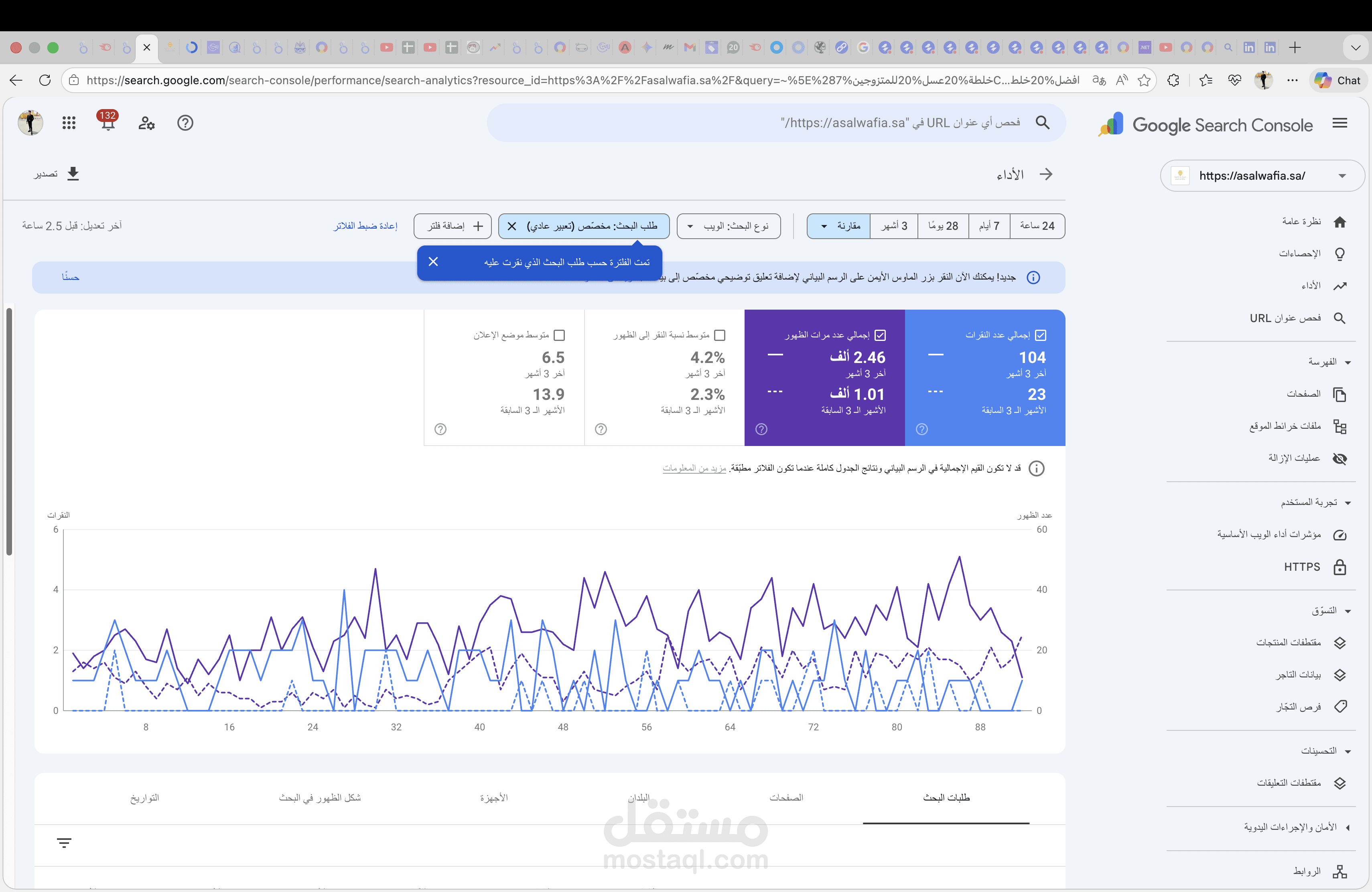Open the Google apps grid icon
Image resolution: width=1372 pixels, height=892 pixels.
(x=69, y=123)
